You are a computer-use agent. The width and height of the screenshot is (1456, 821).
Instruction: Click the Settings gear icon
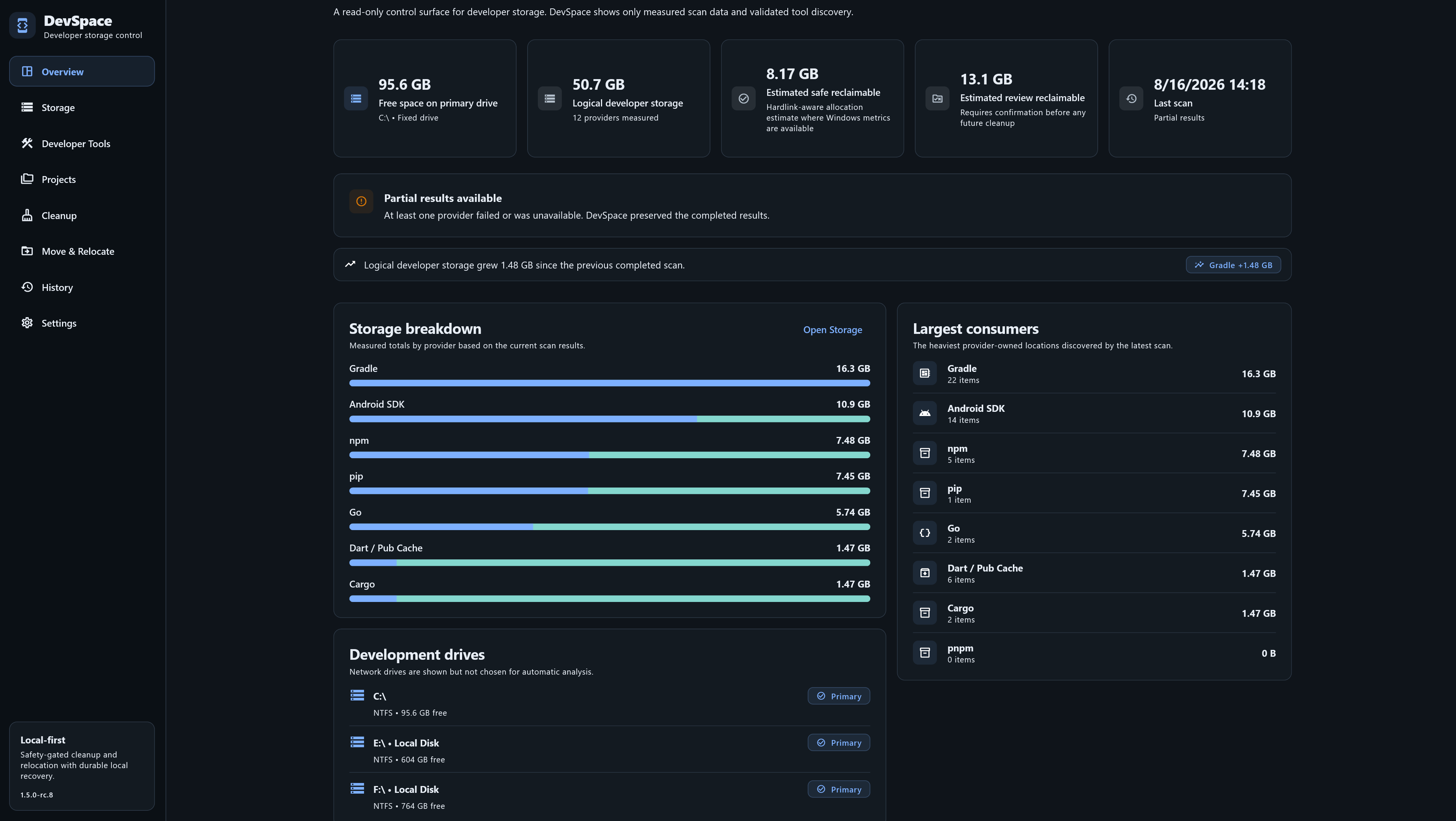(x=27, y=322)
